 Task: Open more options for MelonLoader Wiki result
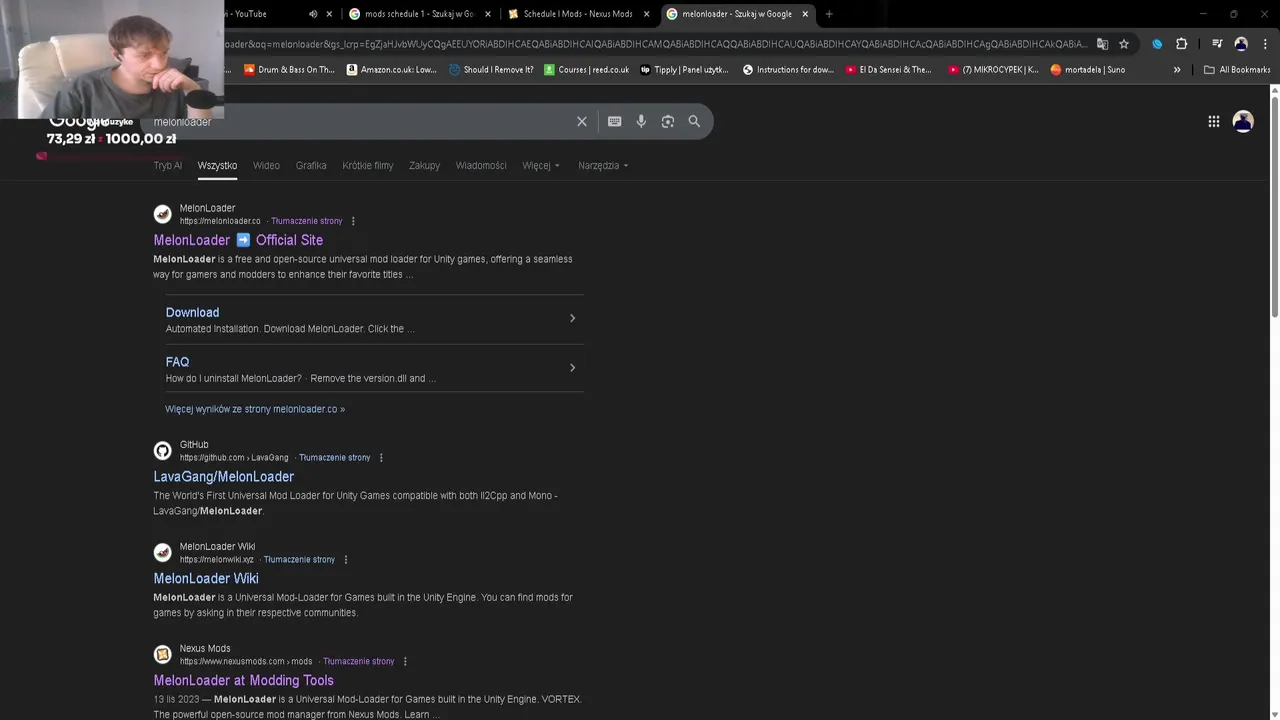[x=346, y=560]
